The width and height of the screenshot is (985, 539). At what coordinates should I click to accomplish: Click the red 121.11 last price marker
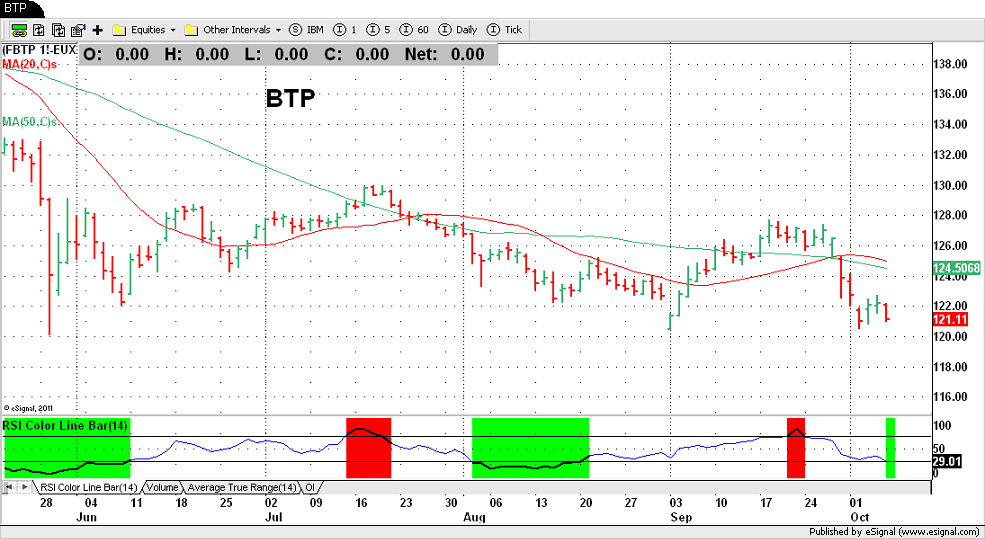pos(950,320)
